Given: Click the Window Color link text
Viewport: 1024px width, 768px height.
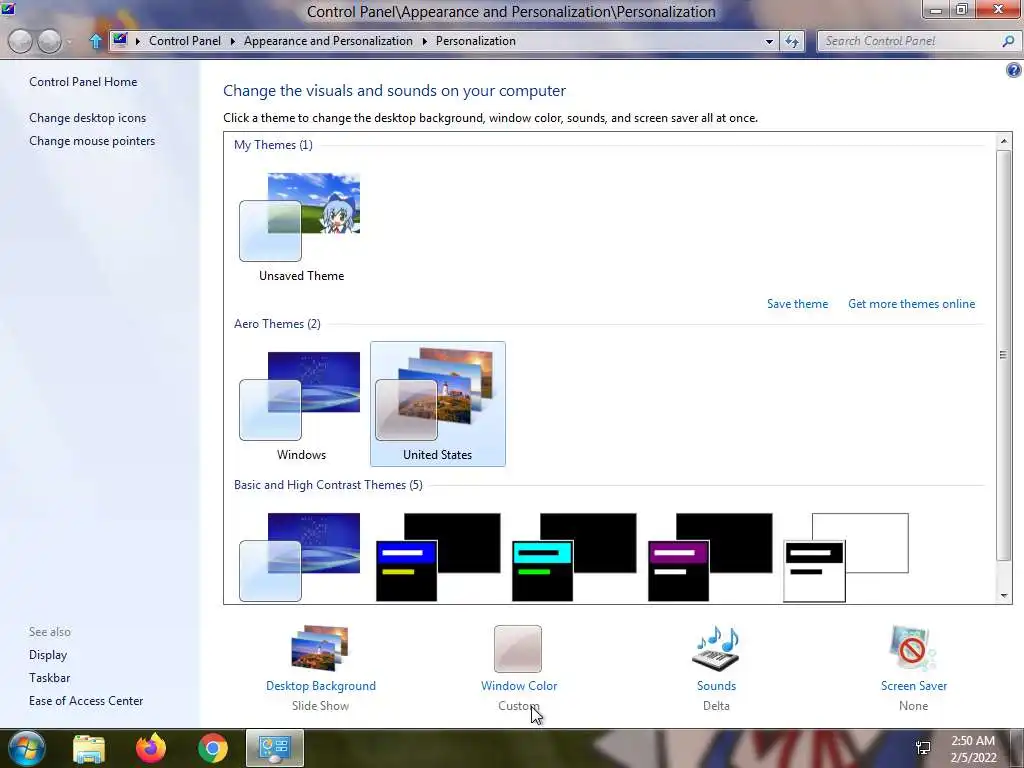Looking at the screenshot, I should click(x=519, y=686).
